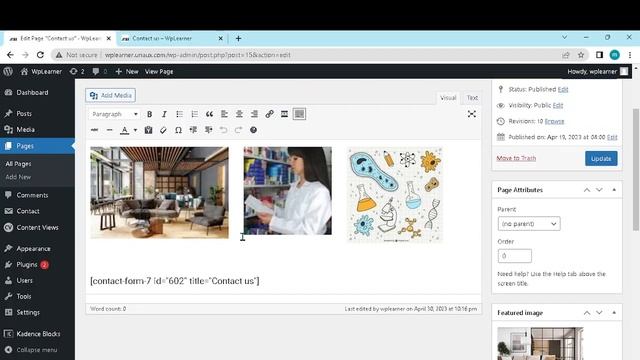The image size is (640, 360).
Task: Align text center
Action: (x=239, y=114)
